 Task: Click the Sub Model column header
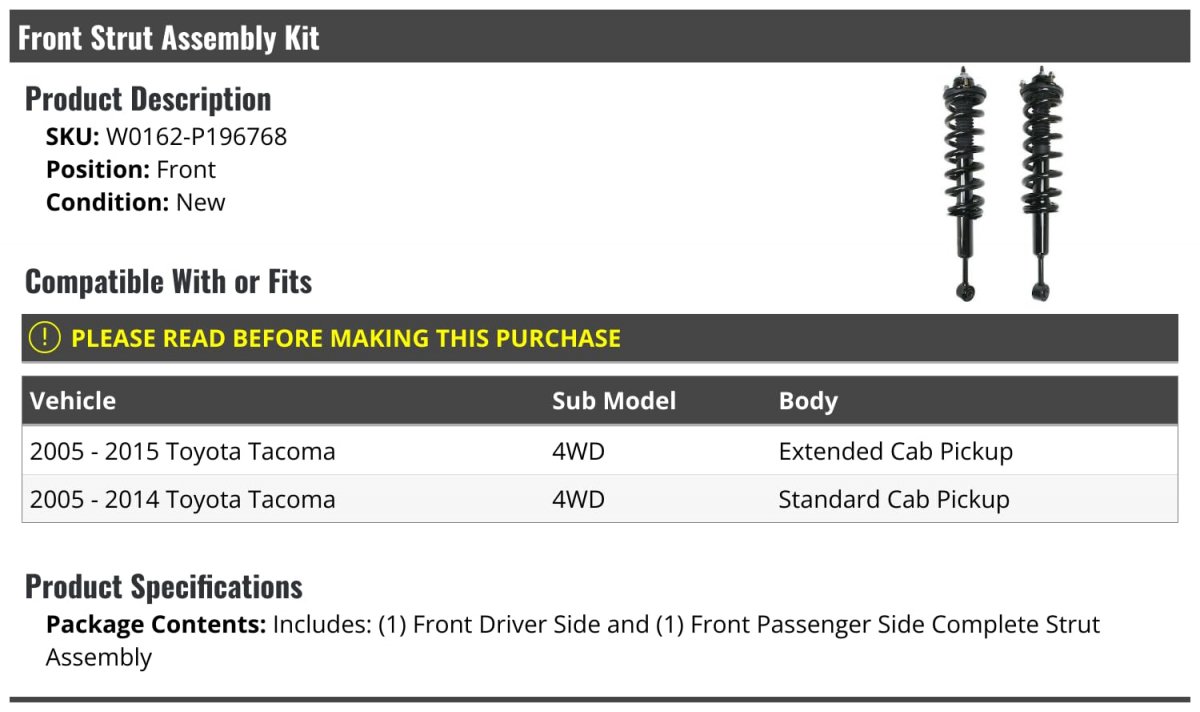coord(614,401)
